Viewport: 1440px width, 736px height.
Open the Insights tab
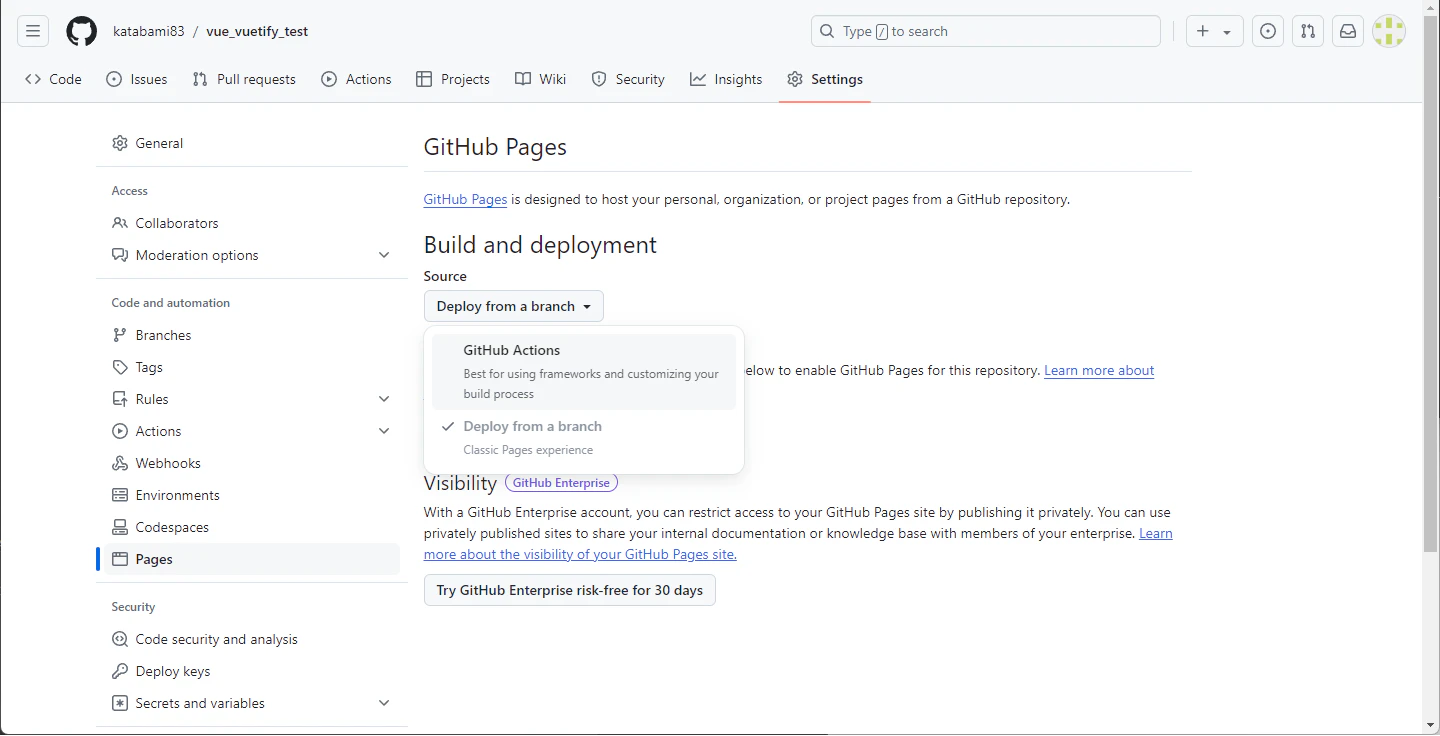point(727,79)
